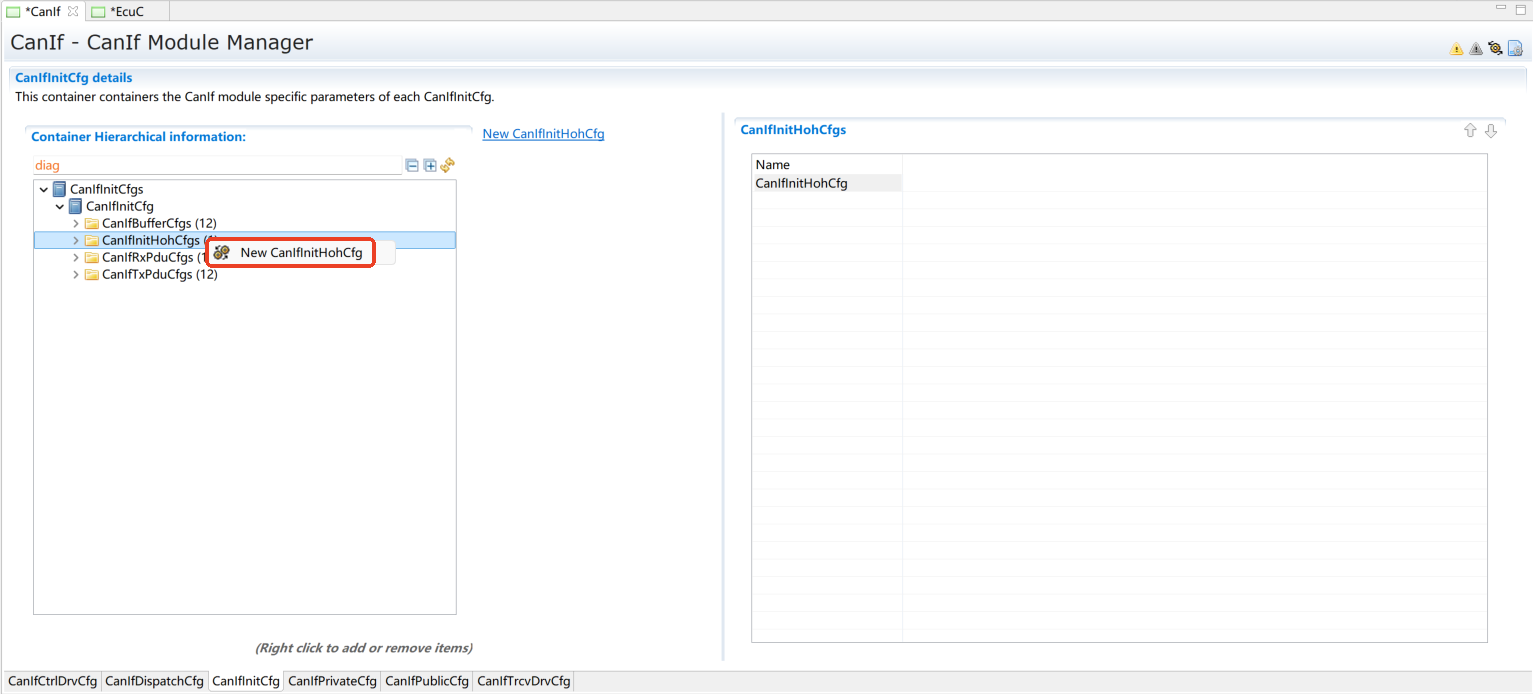Choose New CanIfInitHohCfg from context menu
The image size is (1533, 694).
coord(300,253)
